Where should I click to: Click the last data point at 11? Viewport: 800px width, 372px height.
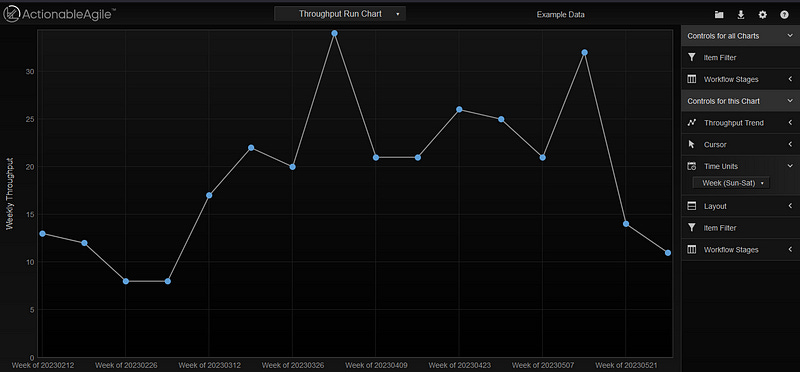tap(668, 253)
